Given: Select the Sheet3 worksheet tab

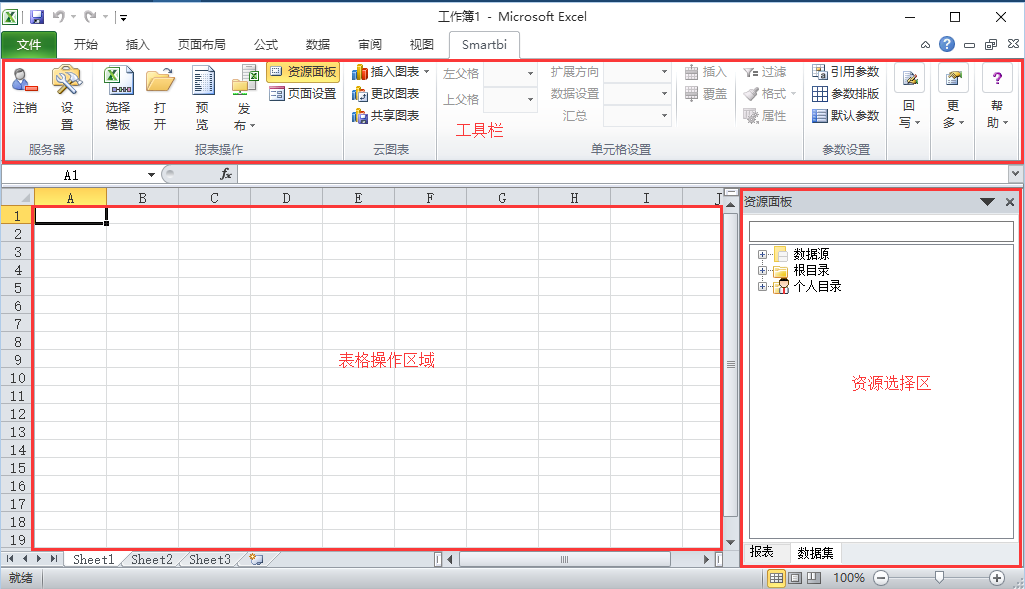Looking at the screenshot, I should click(x=210, y=560).
